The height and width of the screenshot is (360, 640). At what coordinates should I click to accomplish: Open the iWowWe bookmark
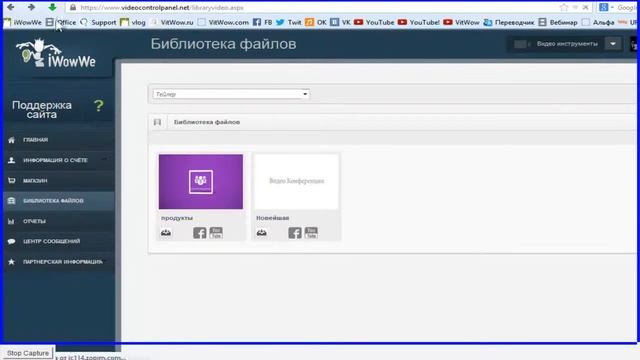23,22
